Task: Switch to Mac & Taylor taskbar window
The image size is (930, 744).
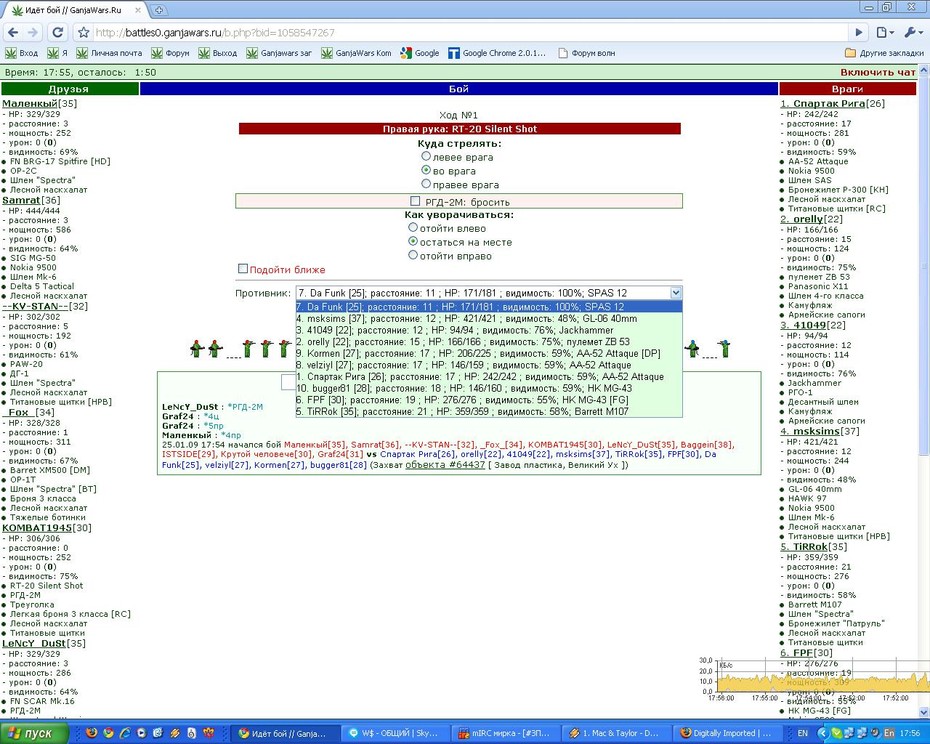Action: click(615, 733)
